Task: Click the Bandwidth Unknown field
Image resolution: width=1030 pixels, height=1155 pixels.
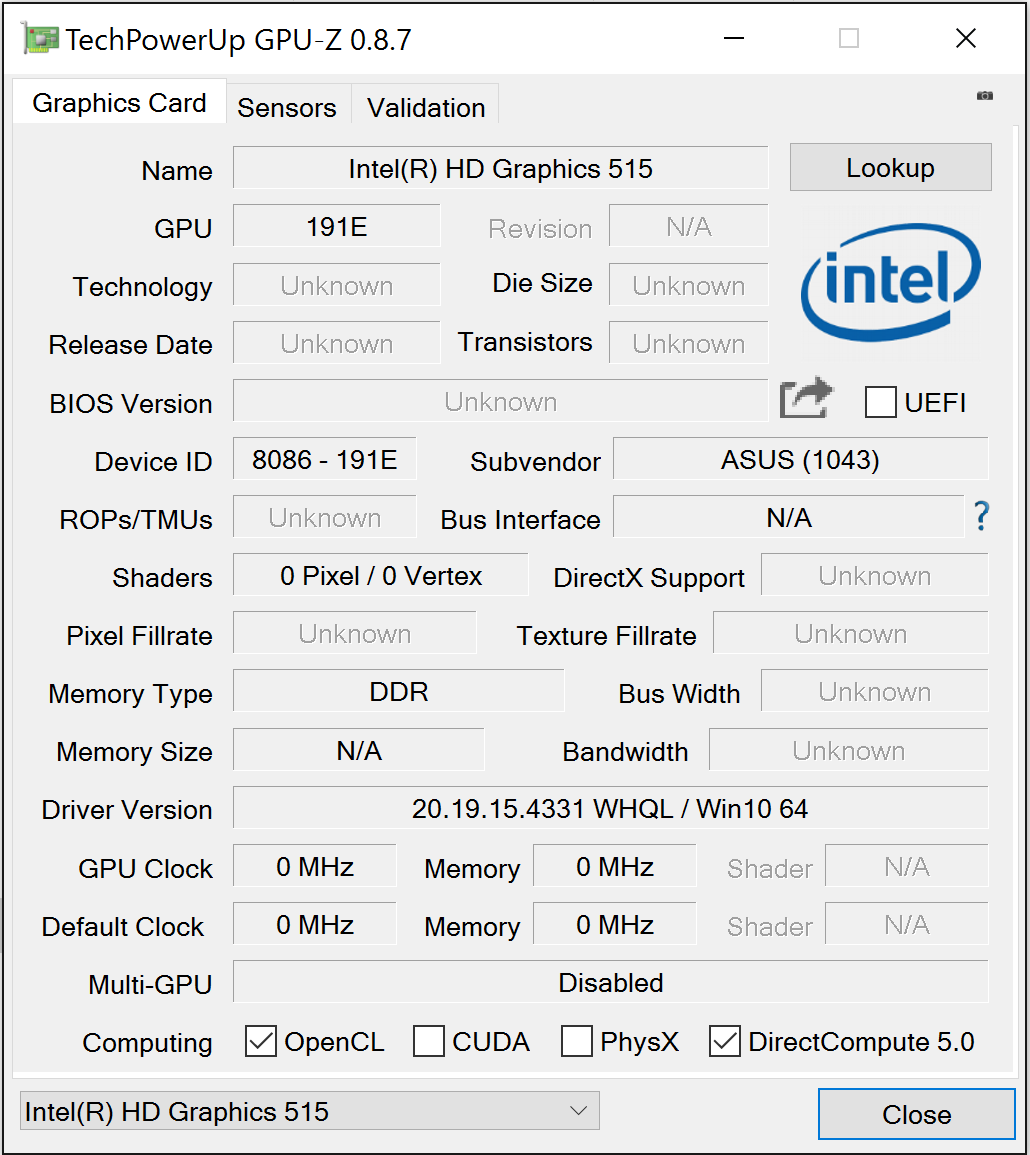Action: click(x=849, y=750)
